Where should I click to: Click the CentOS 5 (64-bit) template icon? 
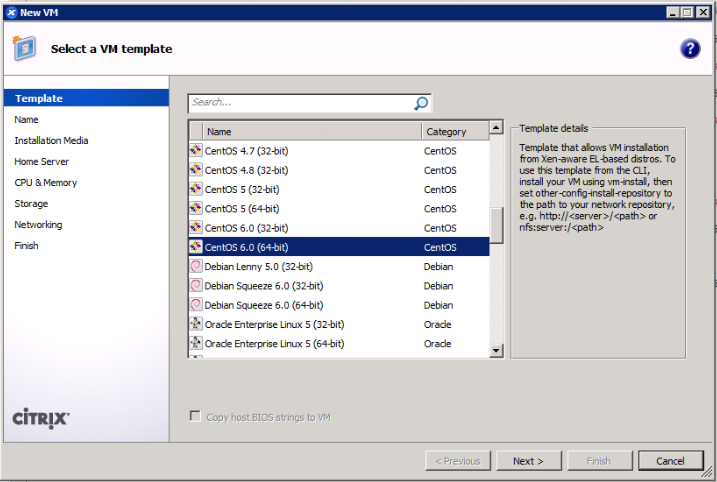pyautogui.click(x=196, y=209)
